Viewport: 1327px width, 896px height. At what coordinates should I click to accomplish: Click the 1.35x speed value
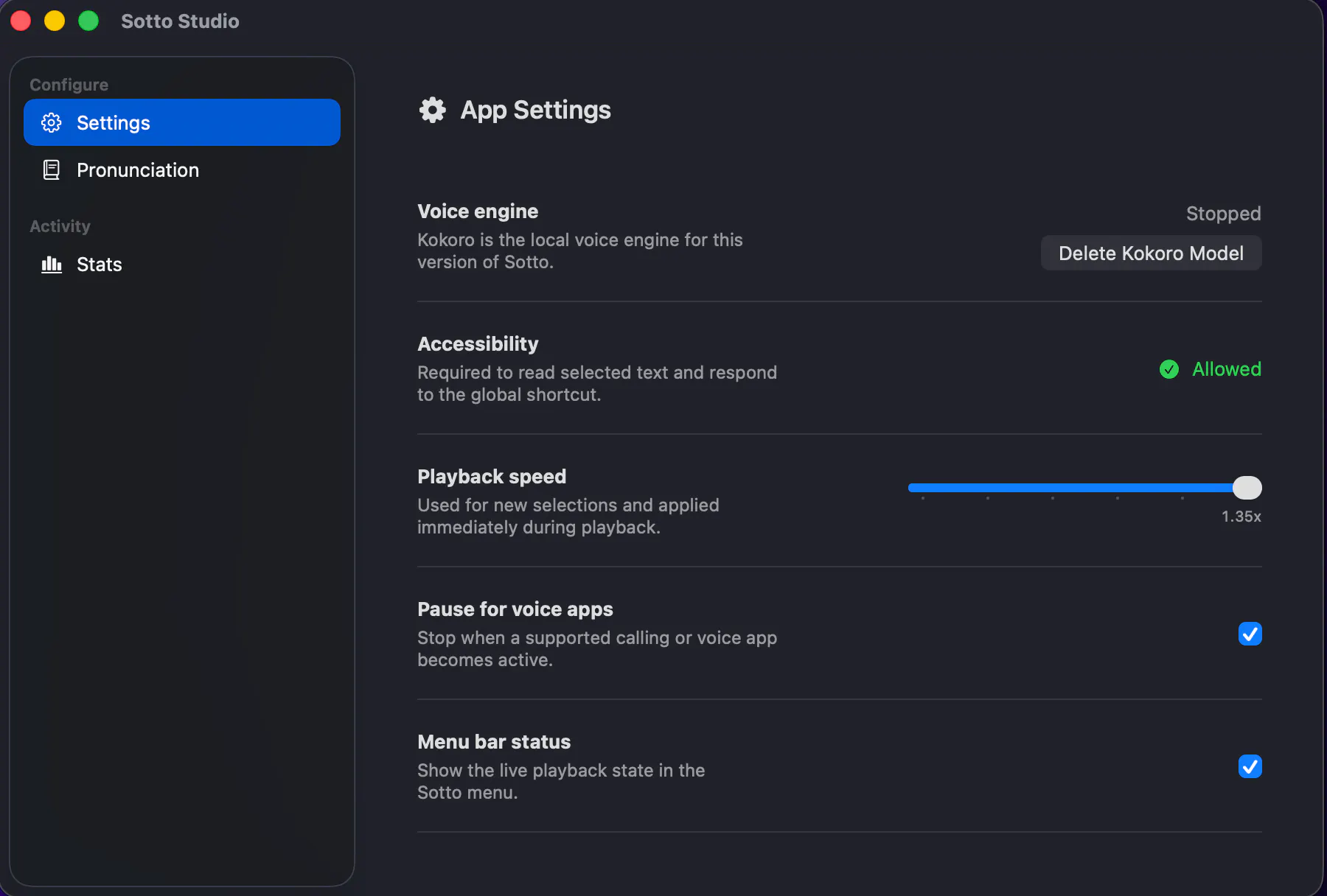(x=1241, y=517)
